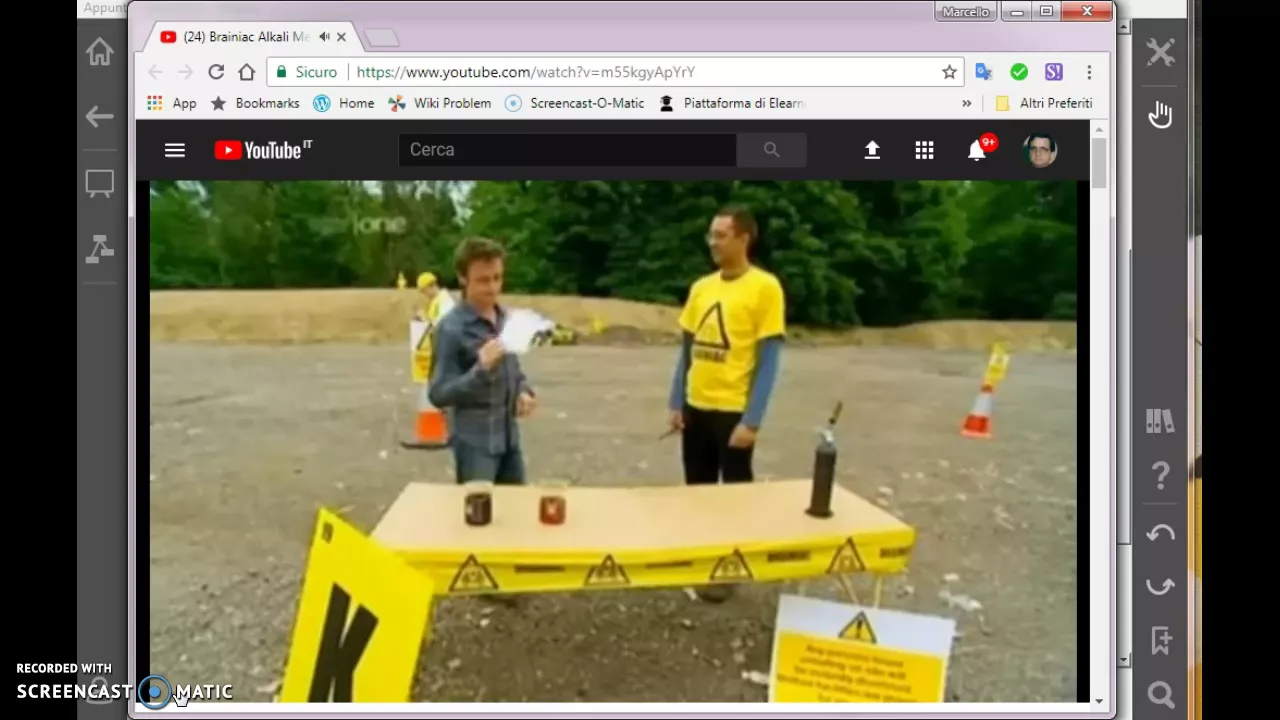Screen dimensions: 1280x720
Task: Open the Wiki Problem bookmark
Action: [x=439, y=103]
